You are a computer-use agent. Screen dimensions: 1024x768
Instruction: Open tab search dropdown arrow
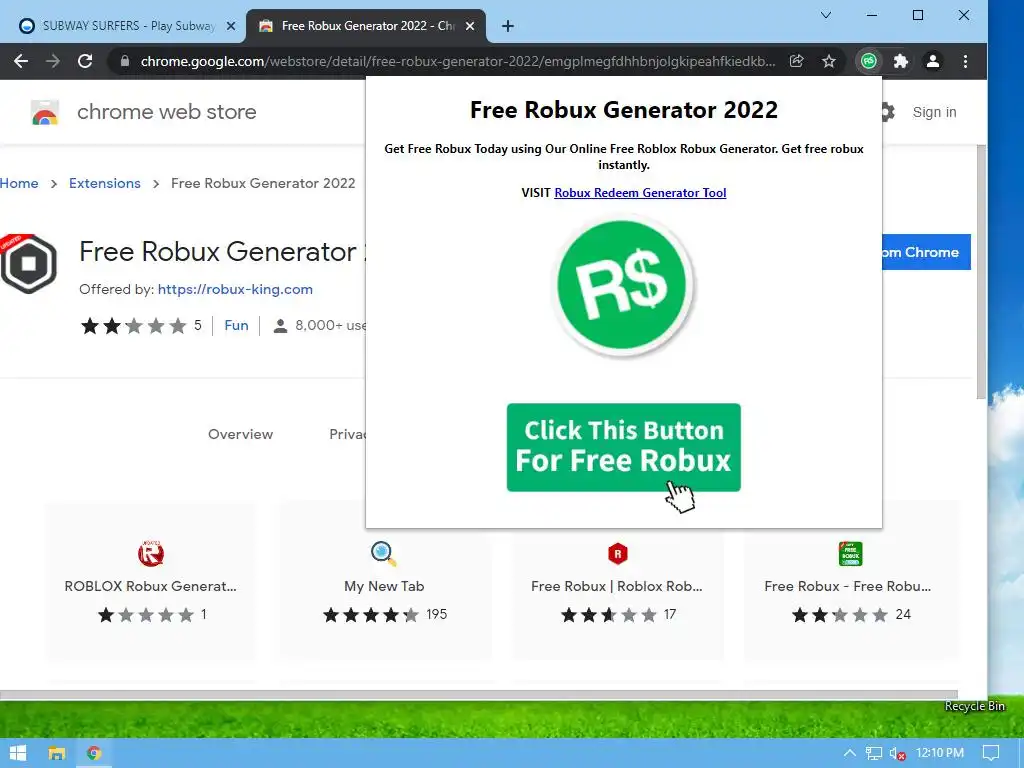[x=826, y=15]
